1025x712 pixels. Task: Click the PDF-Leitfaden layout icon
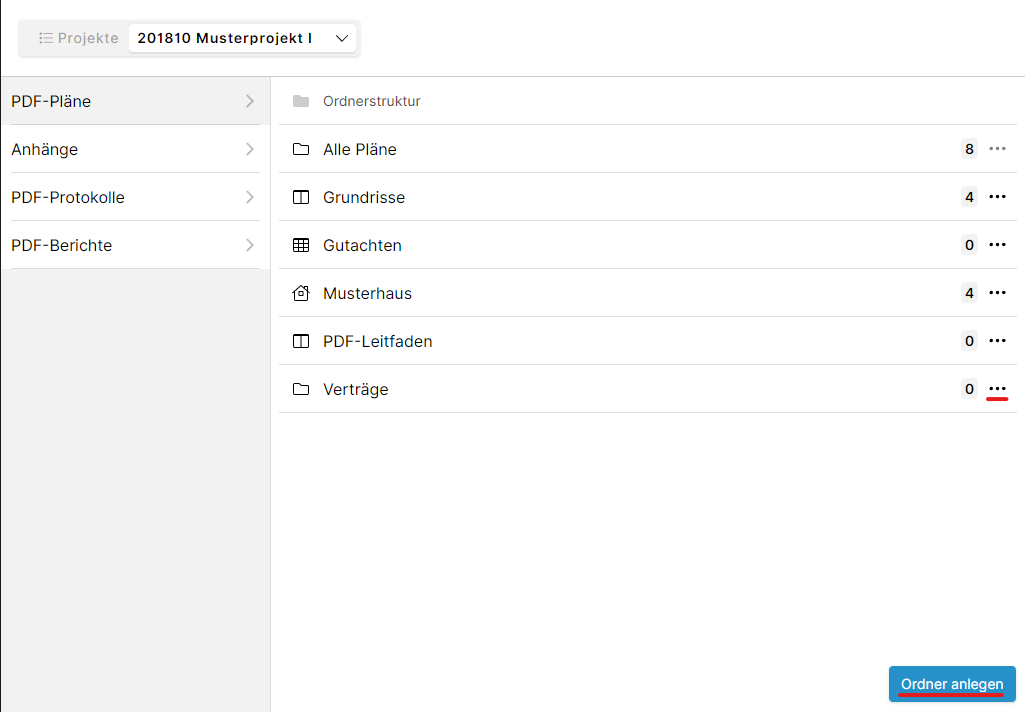tap(301, 341)
